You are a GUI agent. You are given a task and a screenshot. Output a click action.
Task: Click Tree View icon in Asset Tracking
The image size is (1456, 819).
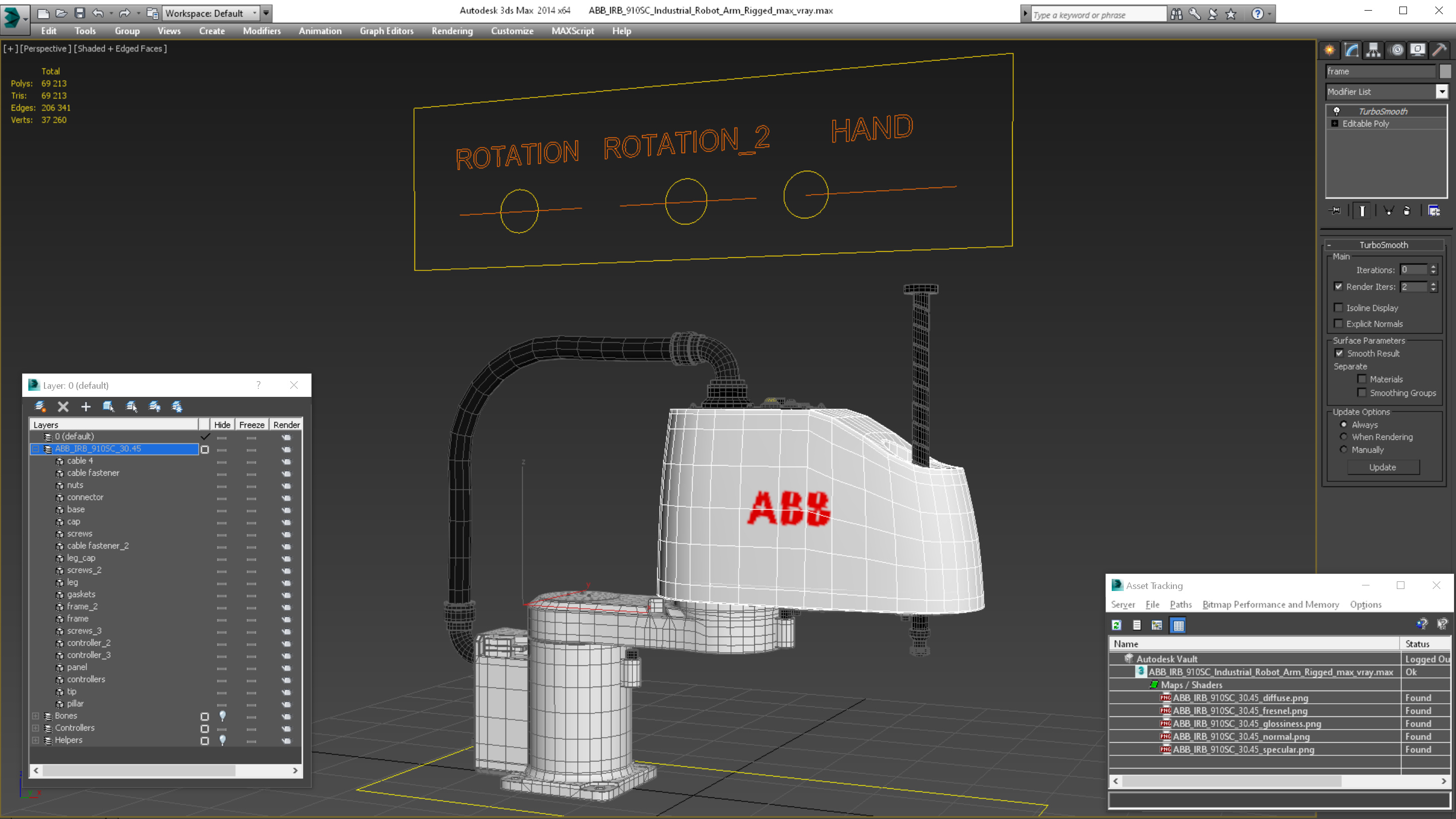(1157, 624)
